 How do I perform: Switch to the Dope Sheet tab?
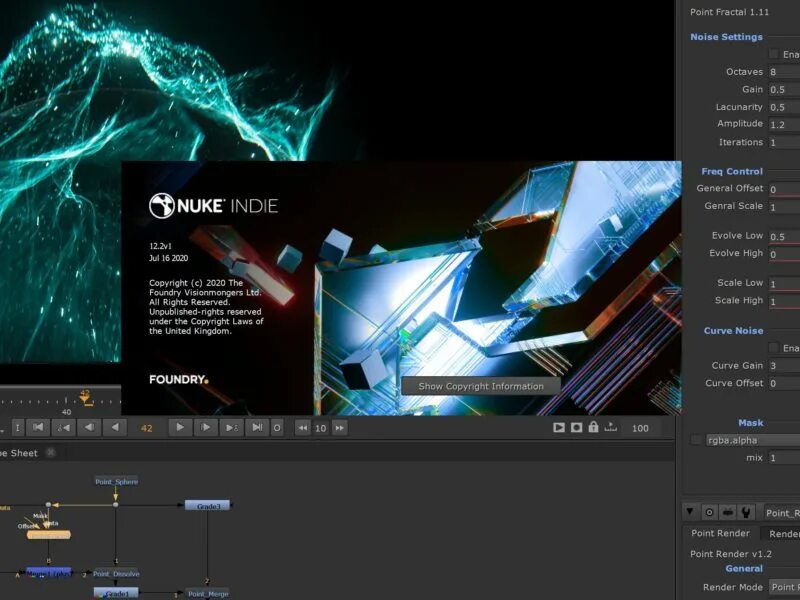(19, 453)
